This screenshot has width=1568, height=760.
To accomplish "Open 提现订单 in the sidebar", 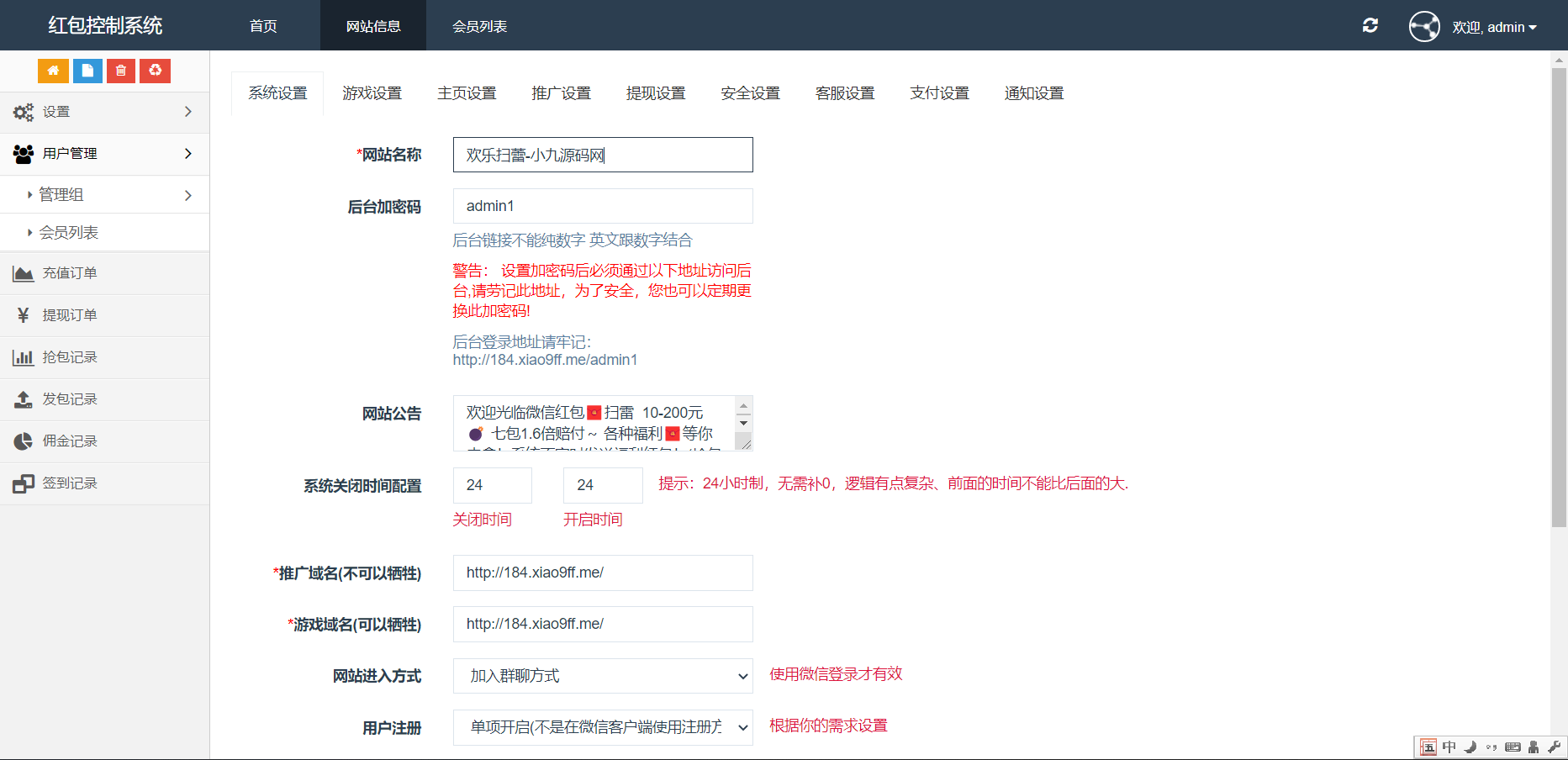I will tap(104, 315).
